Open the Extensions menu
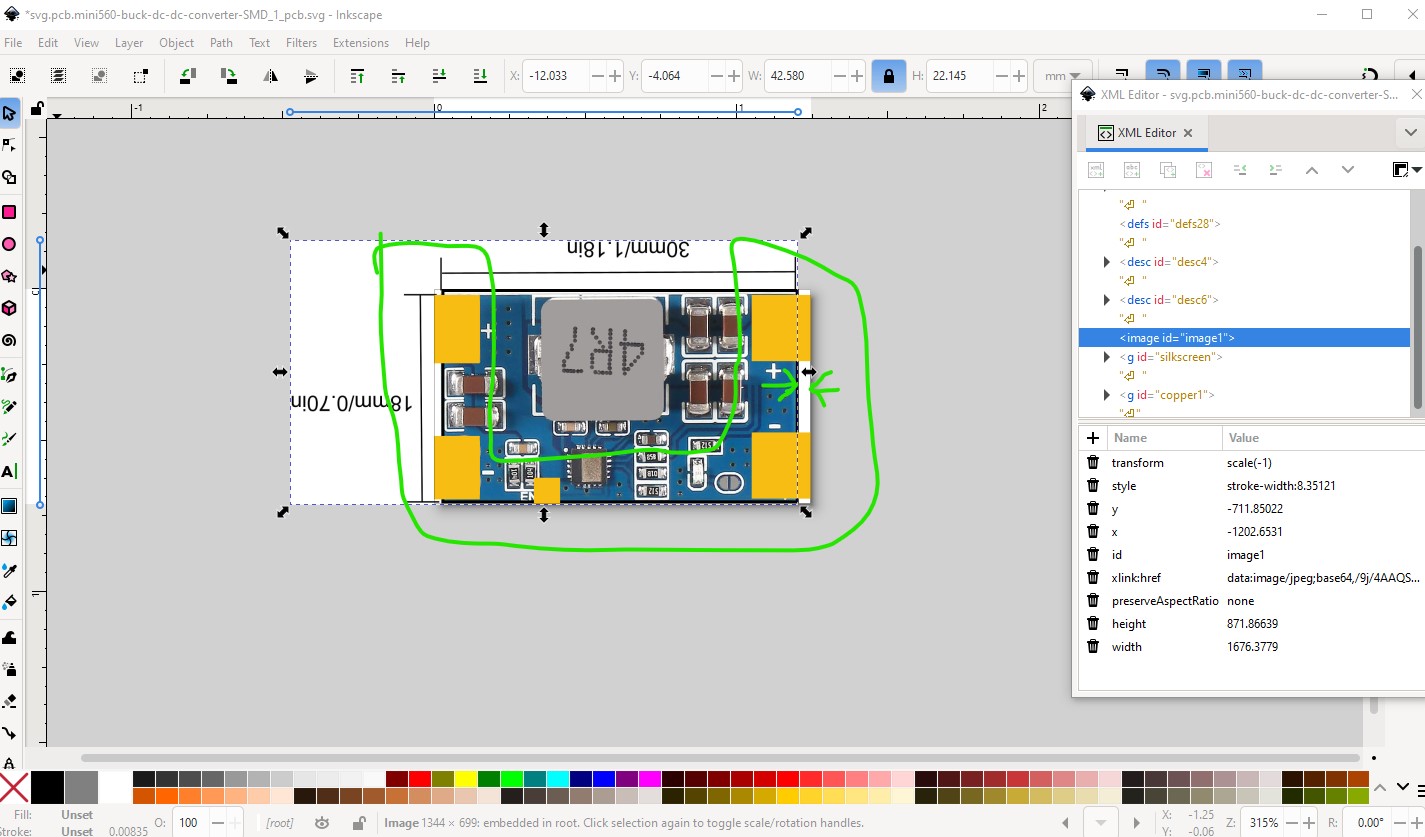 pyautogui.click(x=360, y=43)
